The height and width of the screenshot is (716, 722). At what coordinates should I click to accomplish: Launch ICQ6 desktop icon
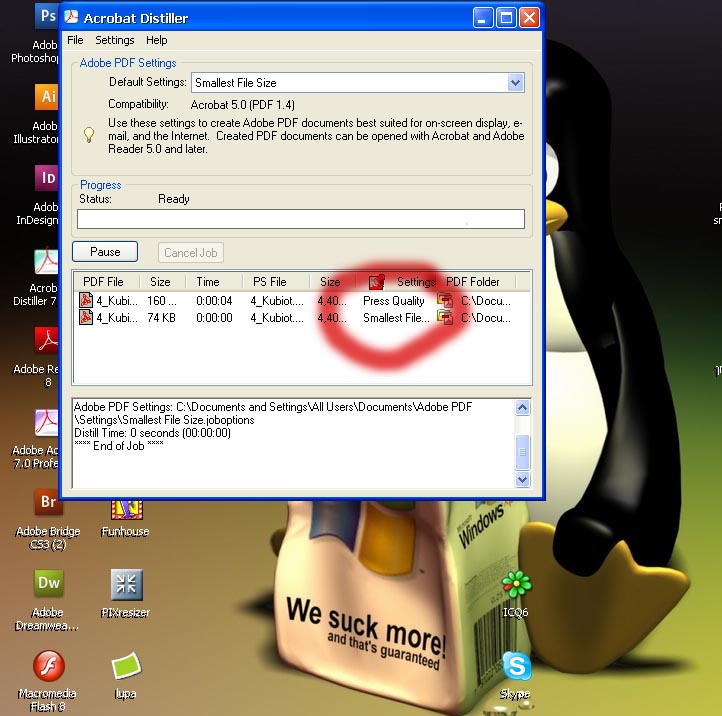point(516,584)
